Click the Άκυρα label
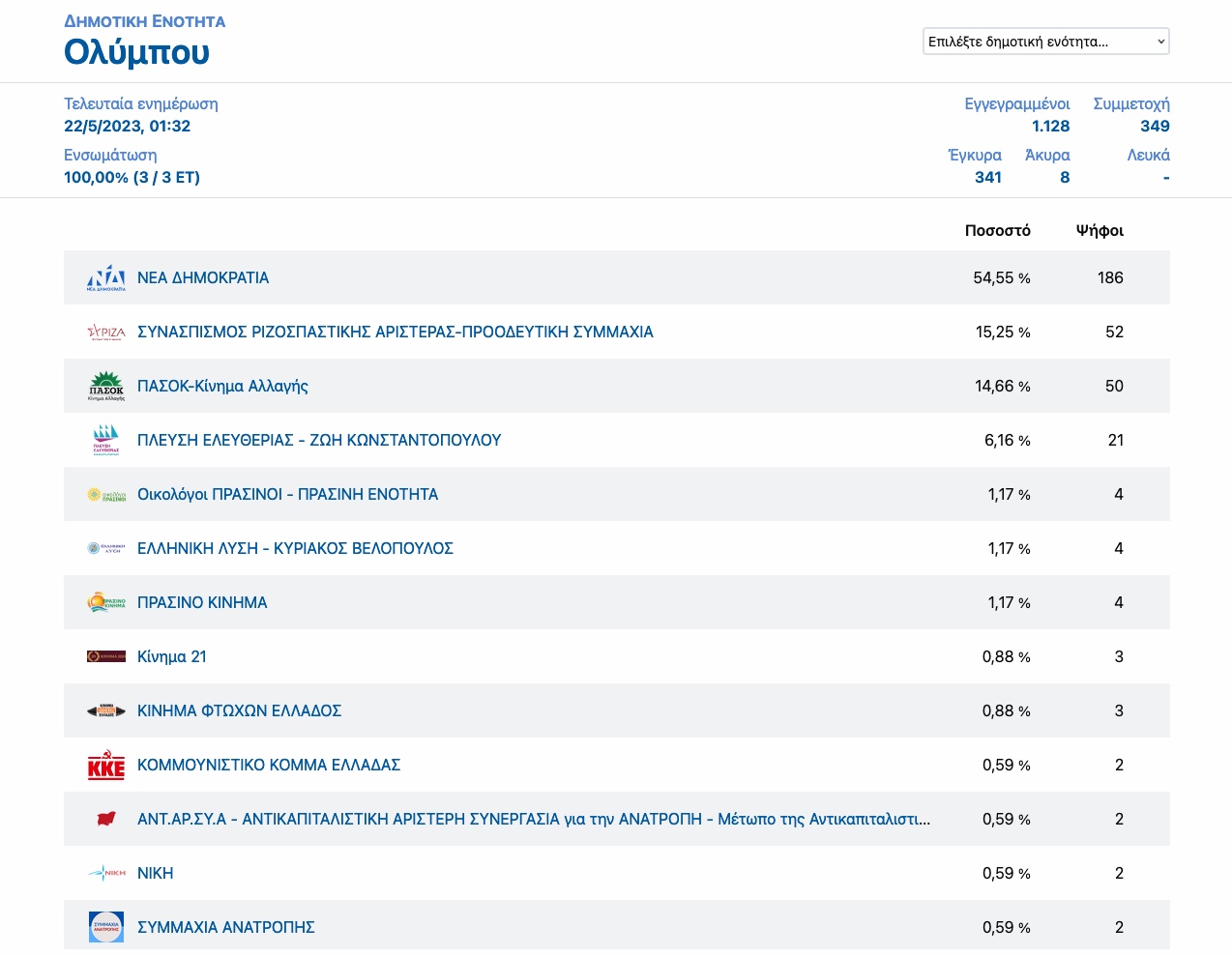The height and width of the screenshot is (956, 1232). click(1047, 155)
